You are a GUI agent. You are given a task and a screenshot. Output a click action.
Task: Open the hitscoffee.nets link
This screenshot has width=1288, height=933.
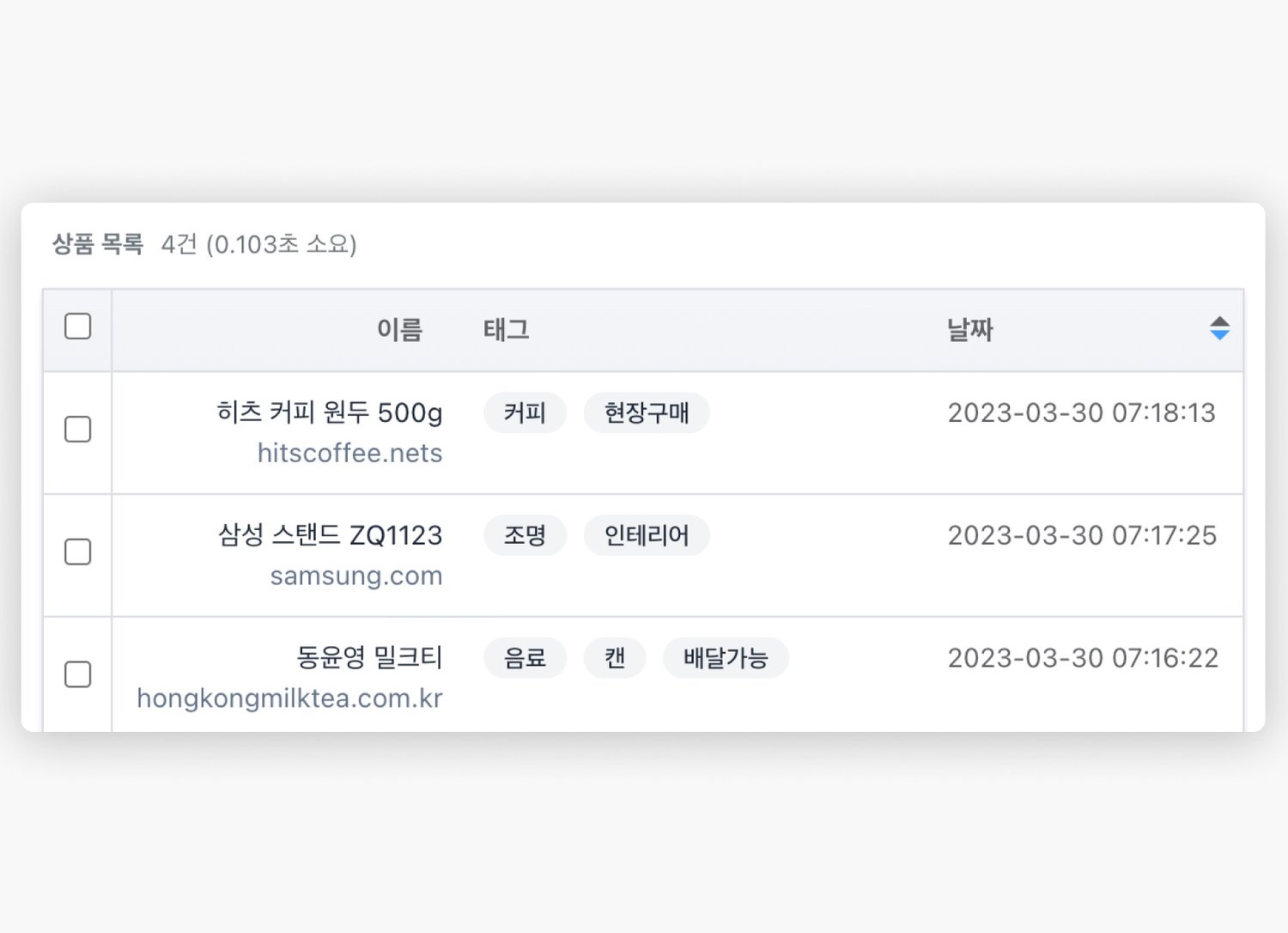[x=349, y=453]
